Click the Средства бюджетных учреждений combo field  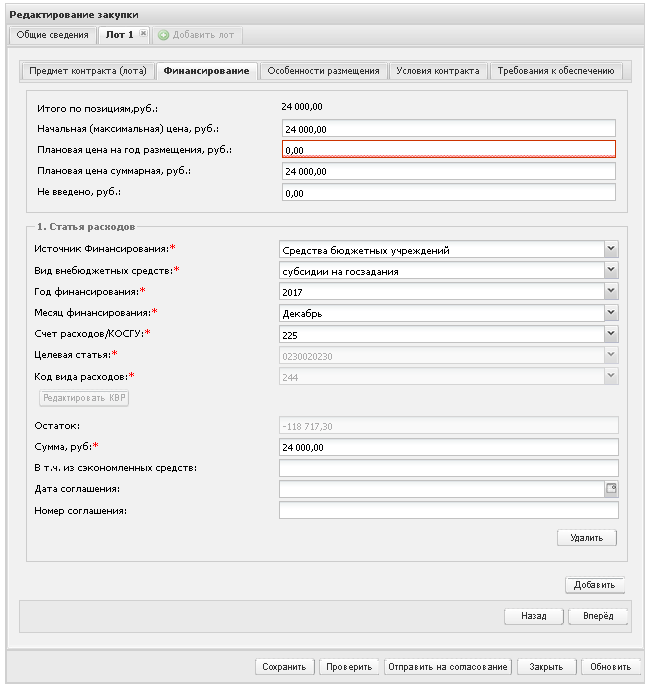[x=442, y=250]
